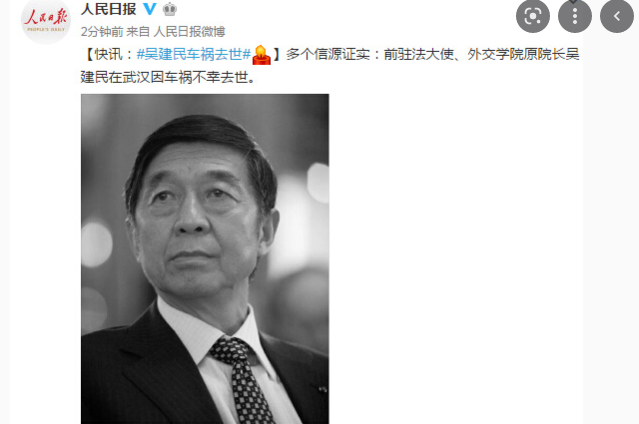Click the 来自 label before the source
The width and height of the screenshot is (639, 424).
[x=138, y=31]
